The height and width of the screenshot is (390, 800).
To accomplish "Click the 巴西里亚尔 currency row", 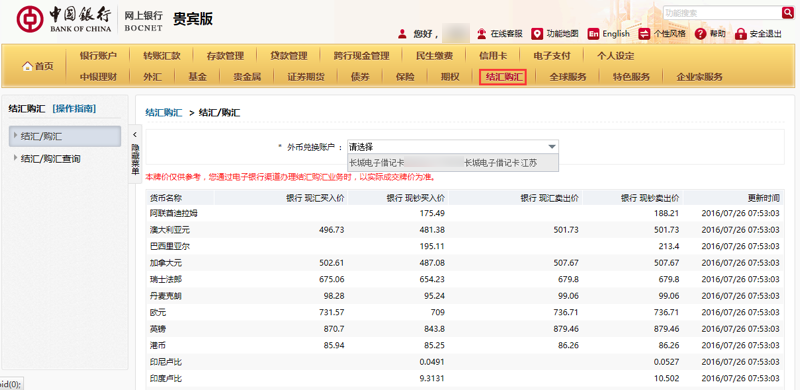I will tap(465, 246).
